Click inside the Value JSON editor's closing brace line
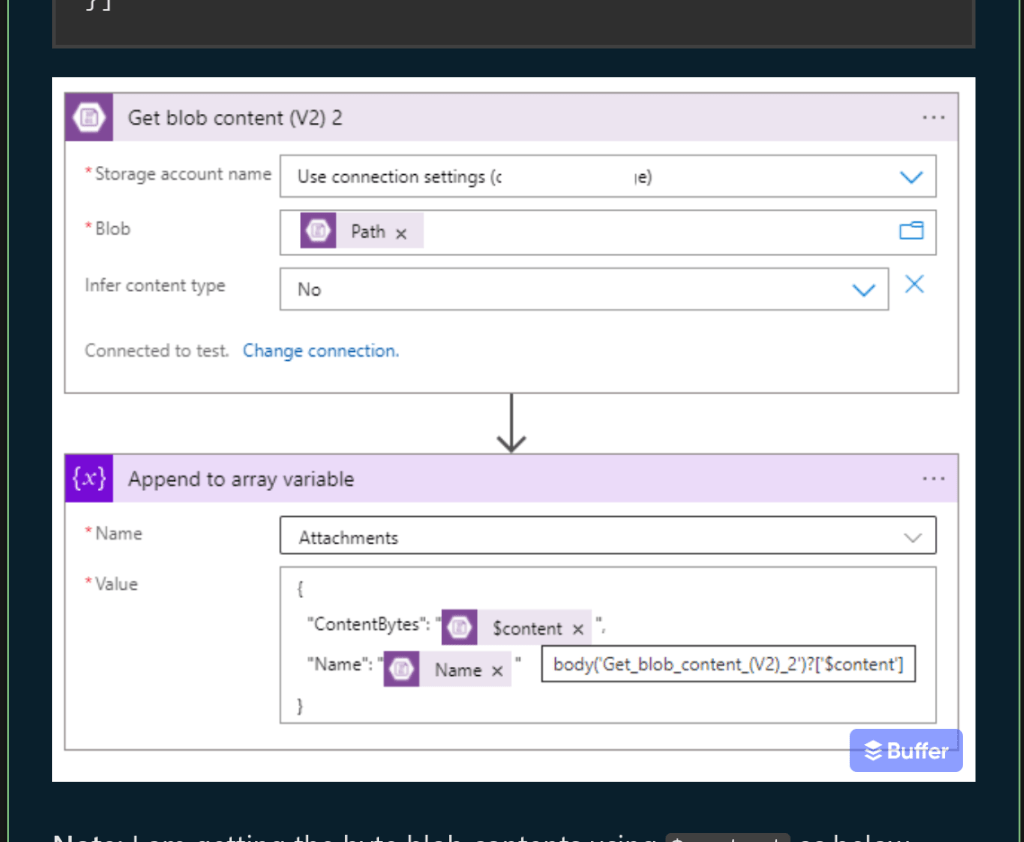 coord(300,706)
